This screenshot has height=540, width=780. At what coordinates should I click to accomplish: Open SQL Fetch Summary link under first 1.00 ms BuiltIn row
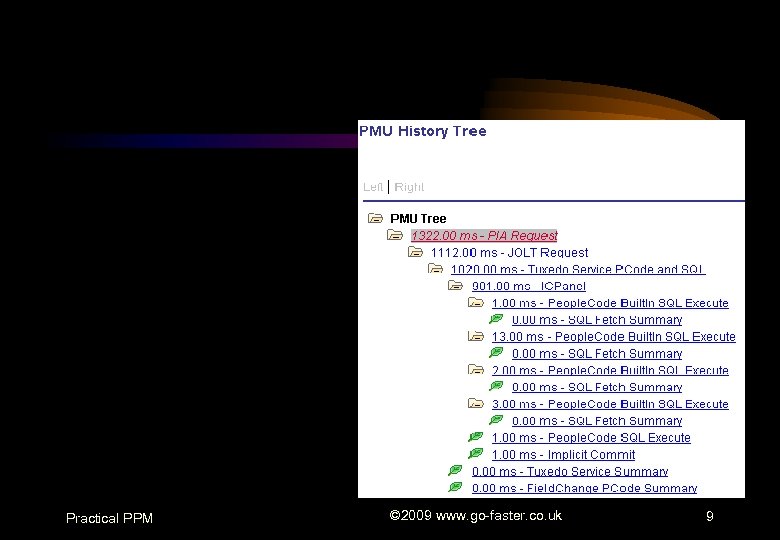click(597, 320)
